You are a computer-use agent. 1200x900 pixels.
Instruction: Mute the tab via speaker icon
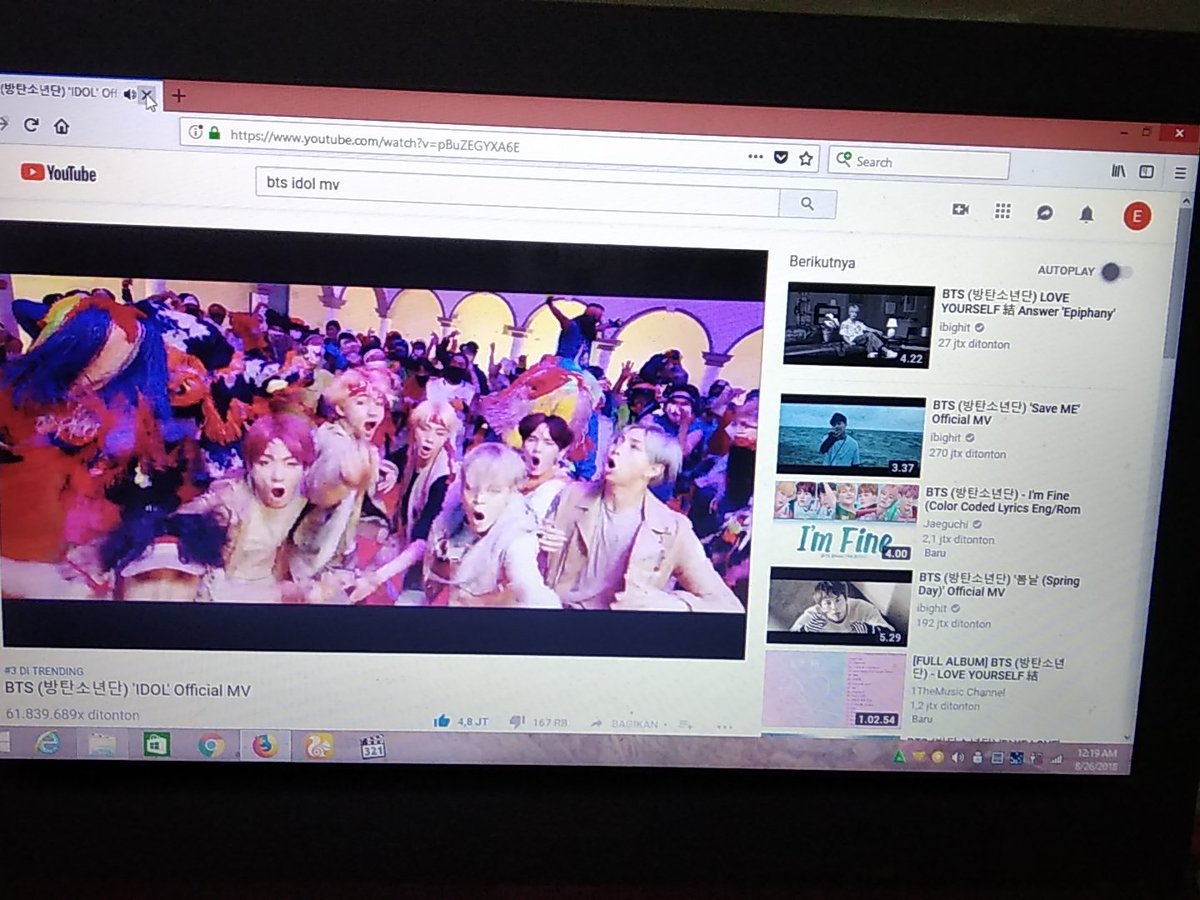(129, 94)
